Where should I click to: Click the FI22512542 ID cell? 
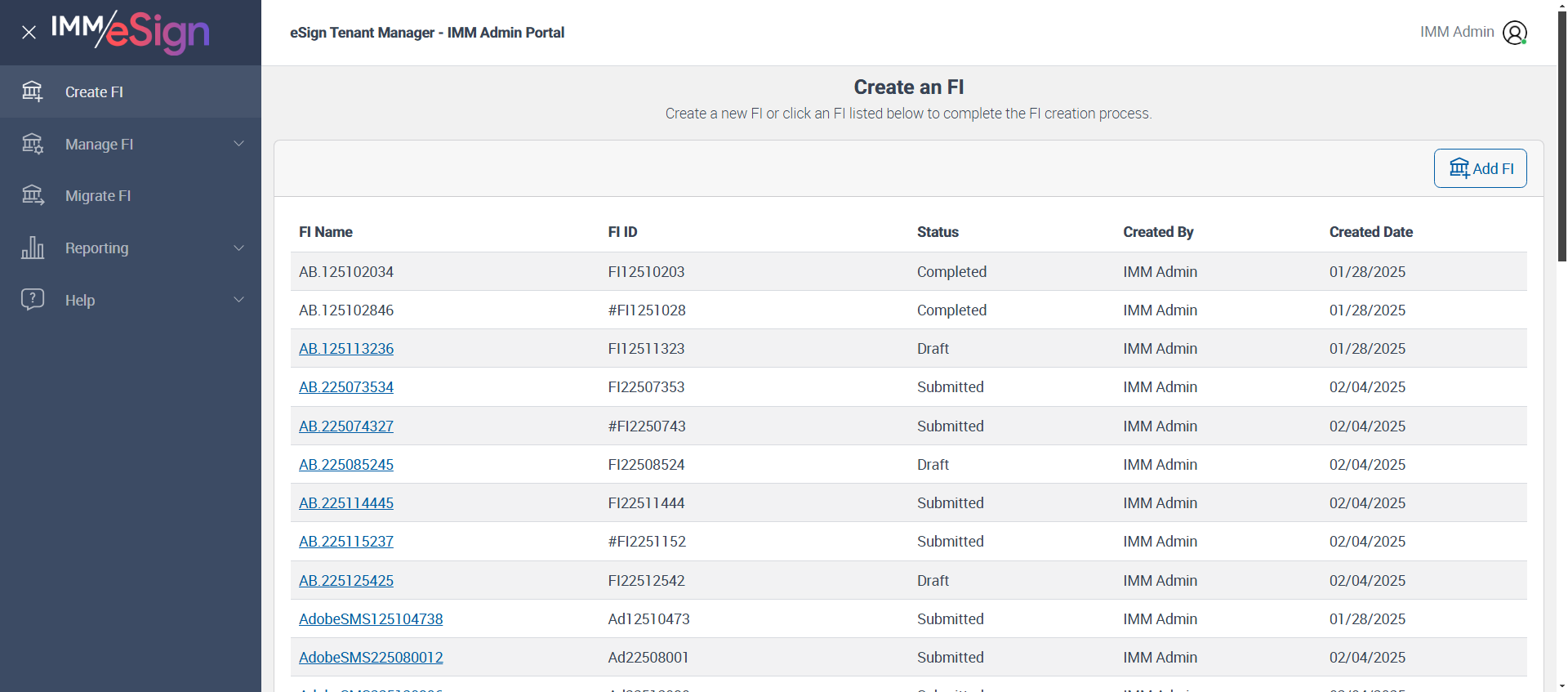pyautogui.click(x=646, y=581)
